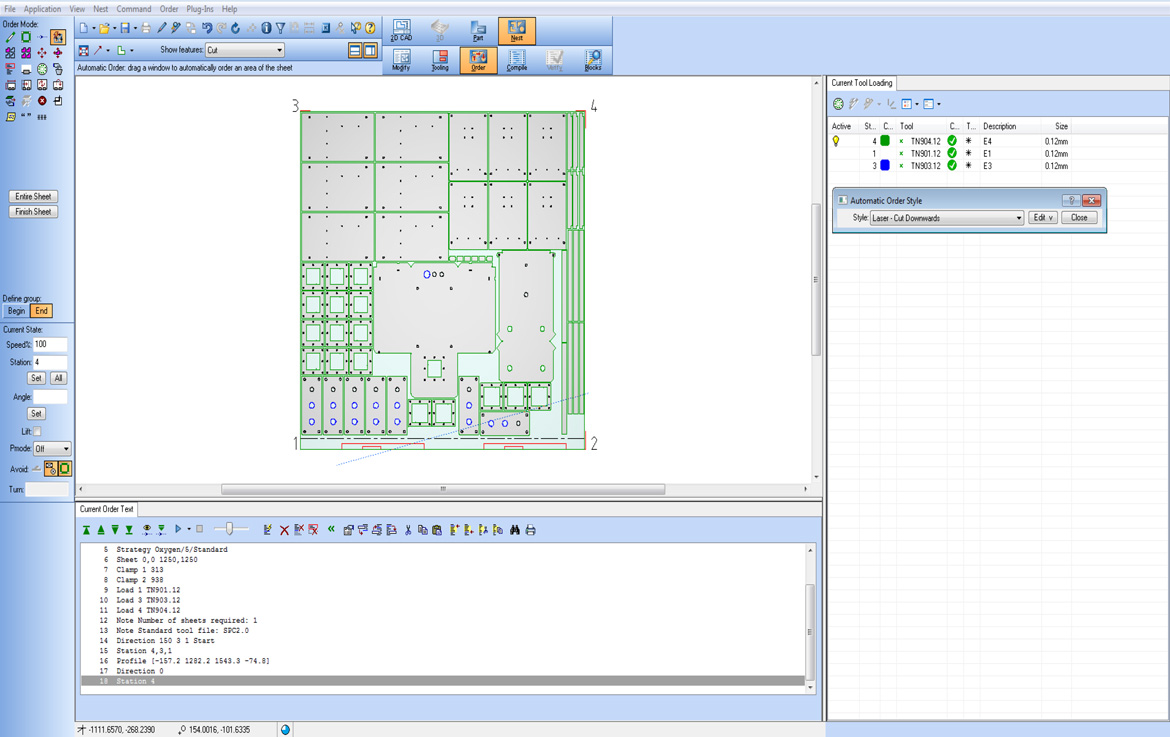Toggle green checkmark for tool TN901.12

[x=952, y=154]
